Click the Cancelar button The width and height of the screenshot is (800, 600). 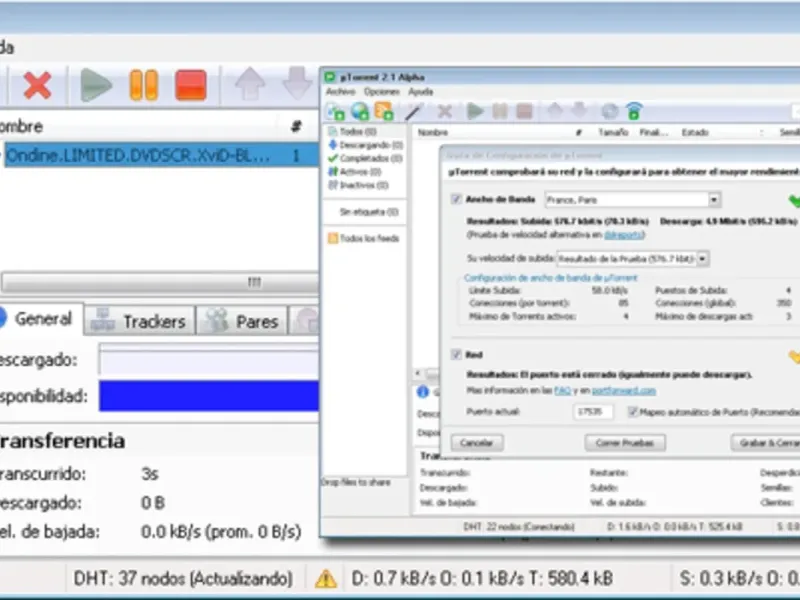[x=477, y=443]
